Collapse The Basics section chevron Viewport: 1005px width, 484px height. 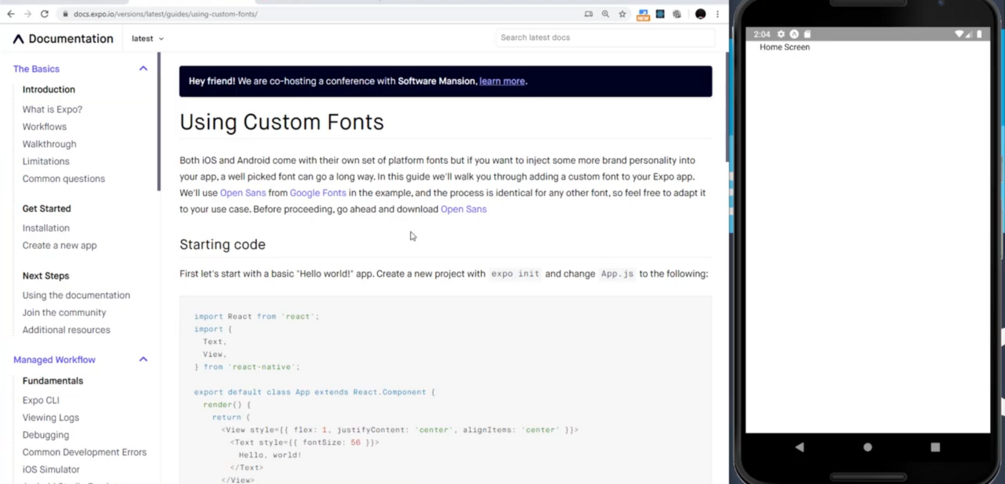[x=143, y=69]
